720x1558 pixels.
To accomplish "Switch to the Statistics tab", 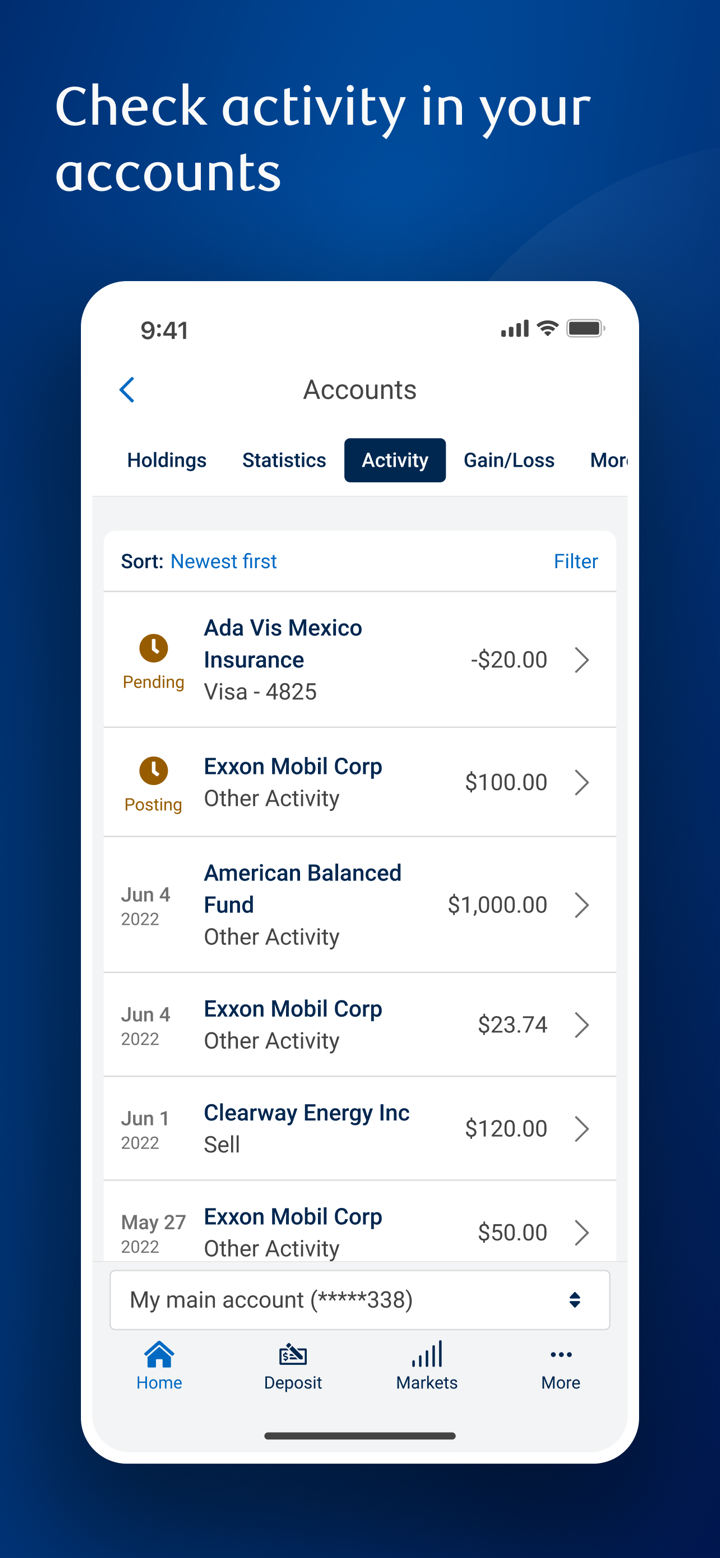I will pos(284,460).
